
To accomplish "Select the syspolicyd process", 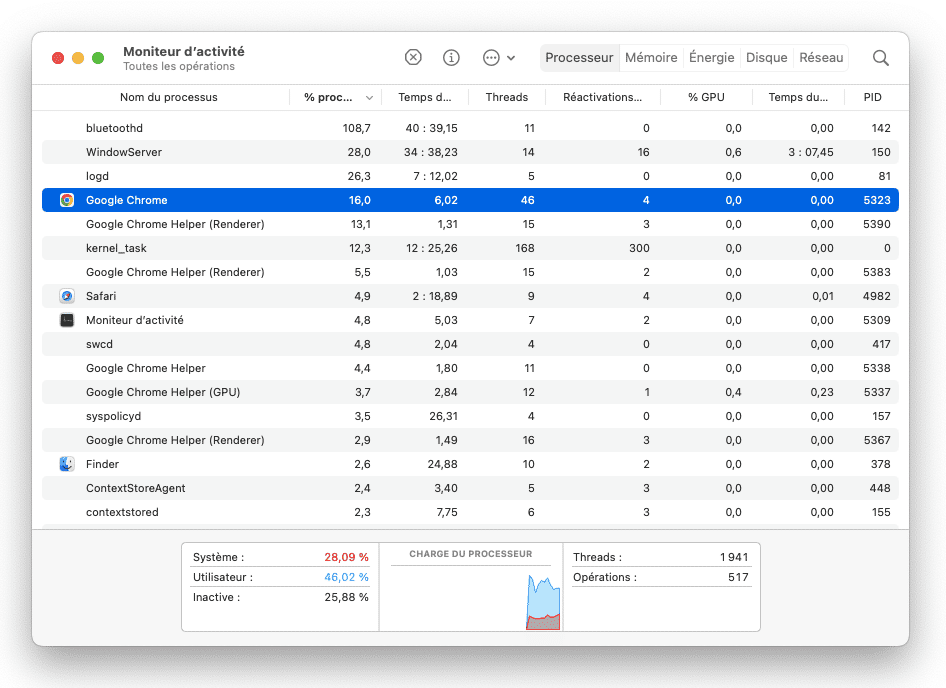I will (x=470, y=416).
